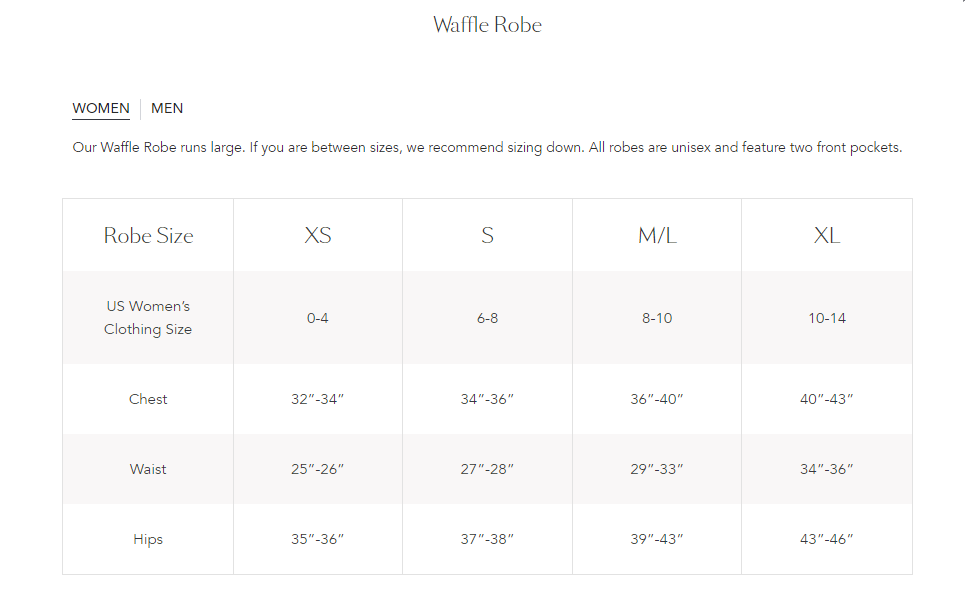
Task: Select the 0-4 clothing size cell
Action: pyautogui.click(x=317, y=317)
